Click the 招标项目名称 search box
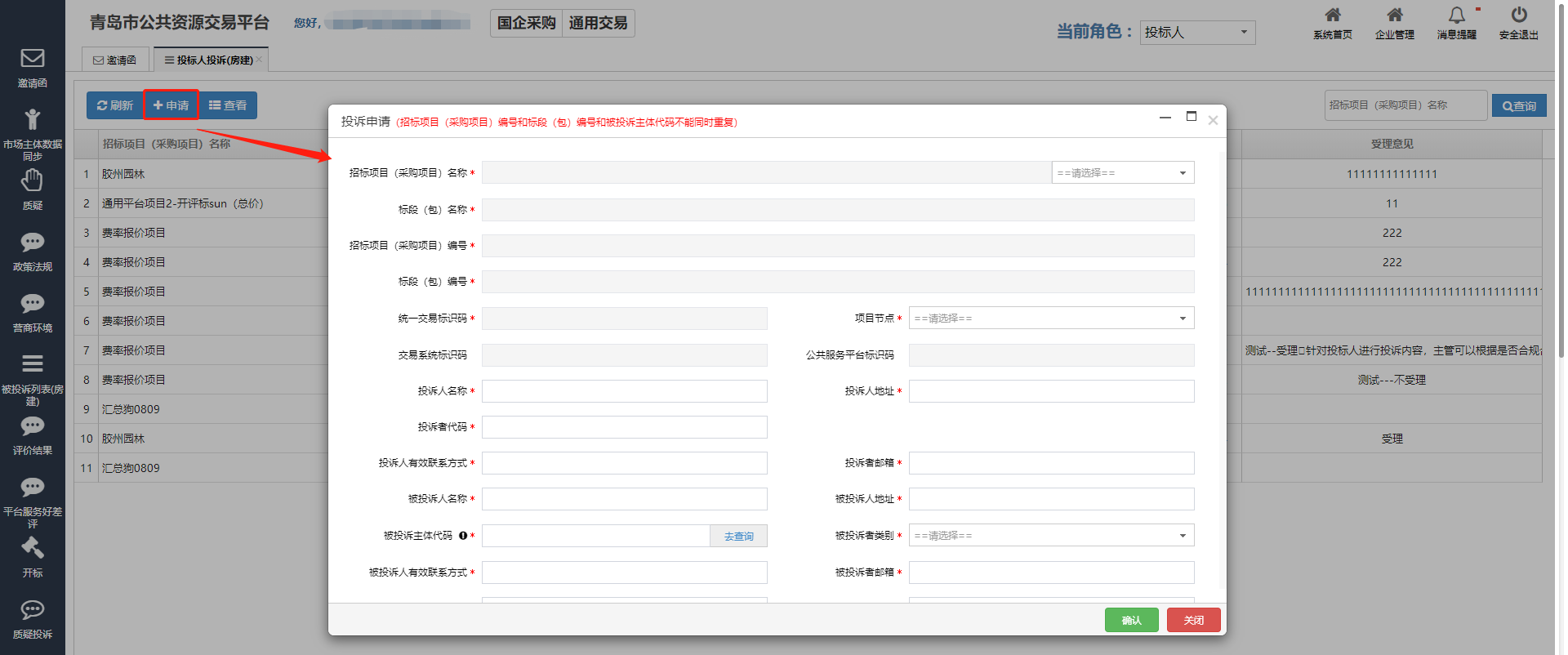 point(1405,105)
